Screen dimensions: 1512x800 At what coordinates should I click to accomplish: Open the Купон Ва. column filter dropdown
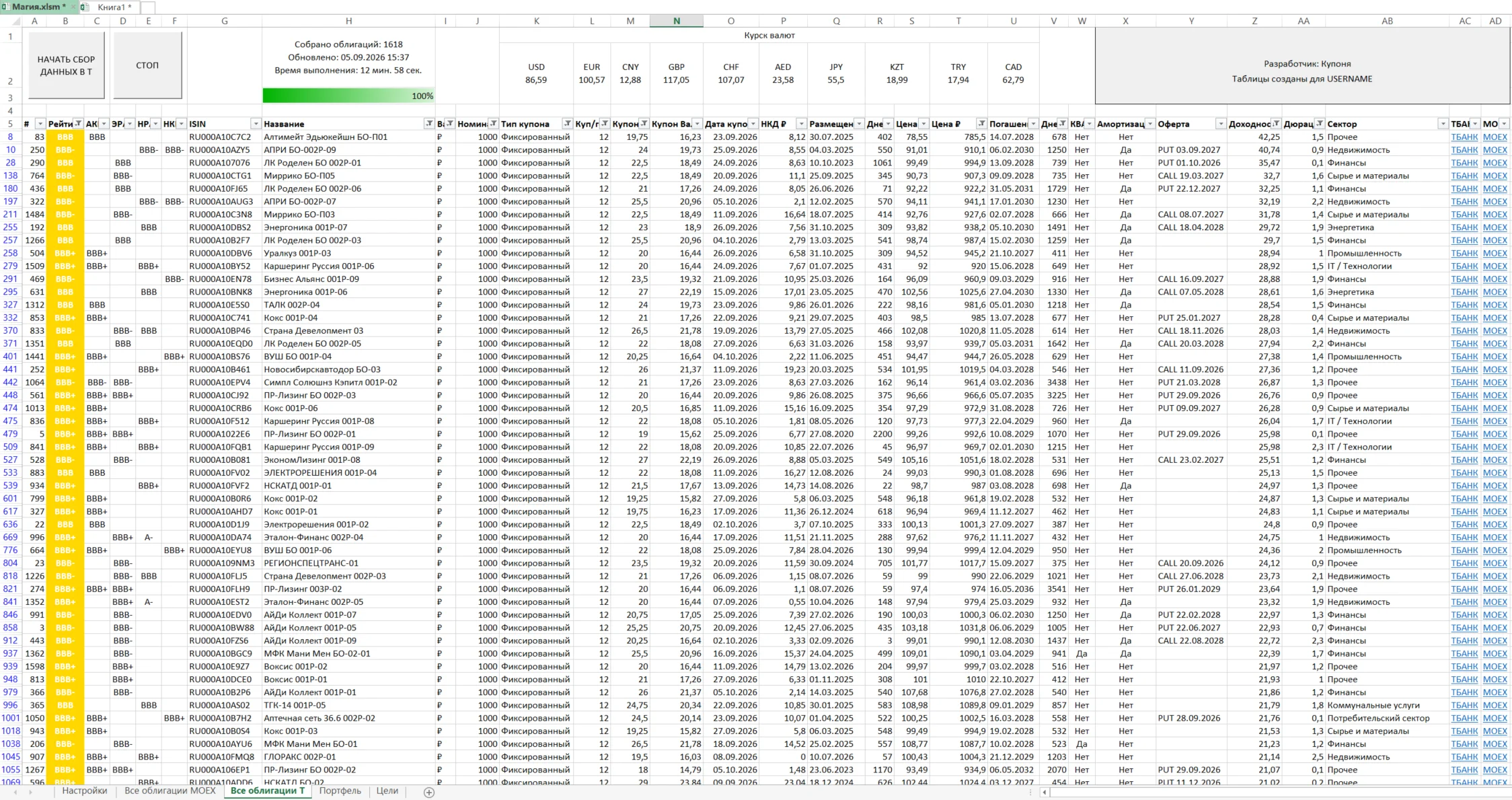[697, 124]
